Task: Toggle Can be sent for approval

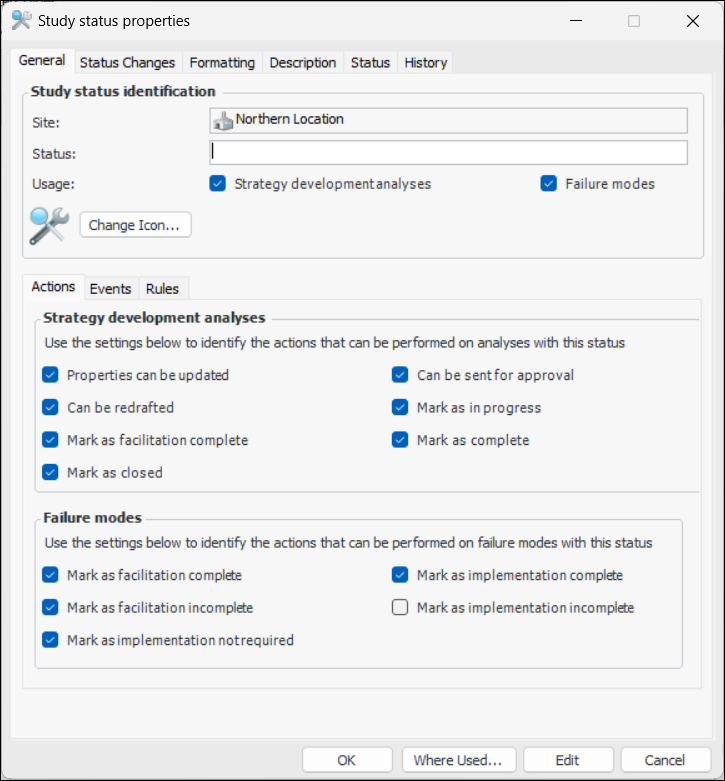Action: (x=400, y=375)
